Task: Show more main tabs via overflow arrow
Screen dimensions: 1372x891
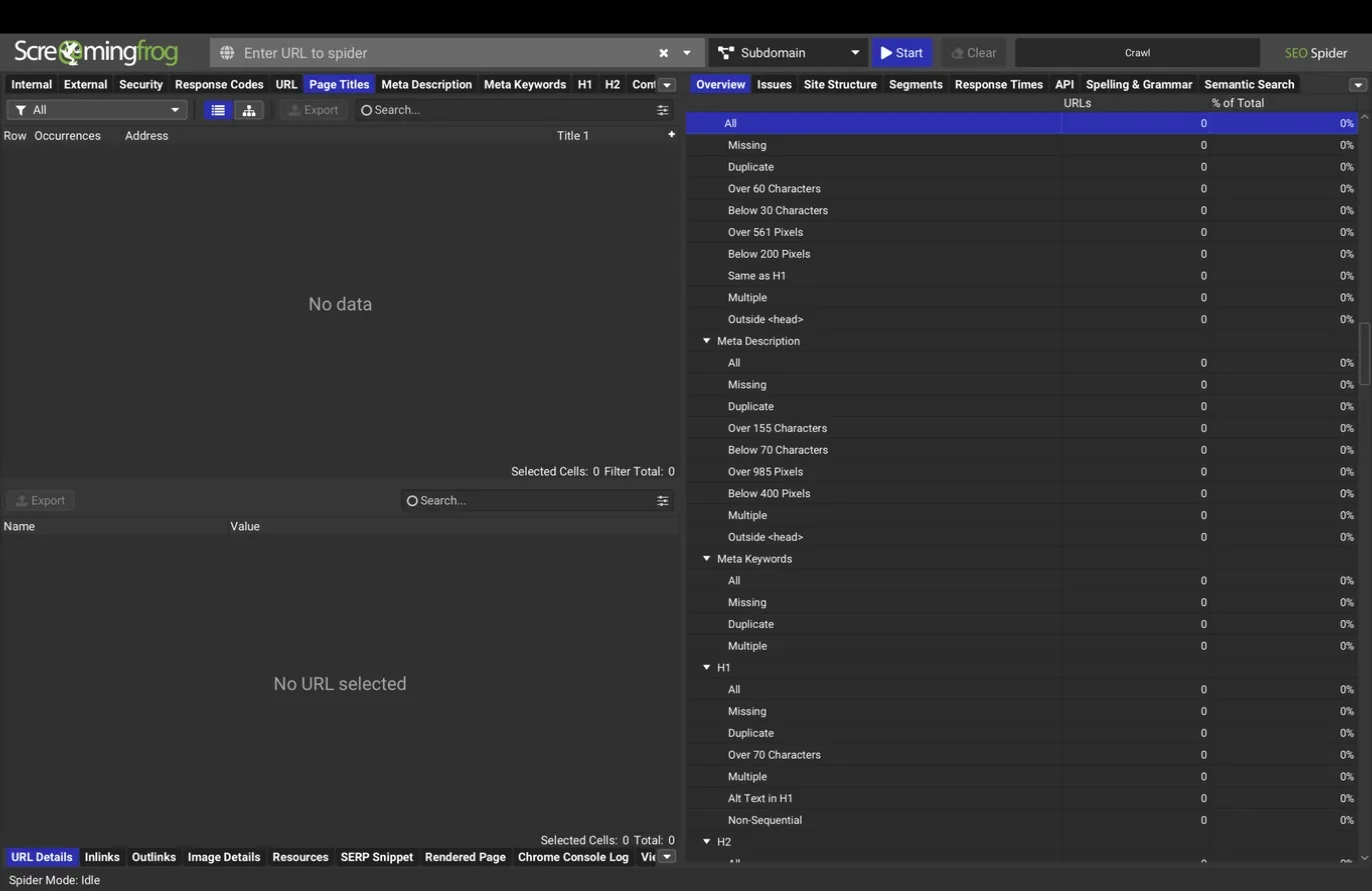Action: coord(667,85)
